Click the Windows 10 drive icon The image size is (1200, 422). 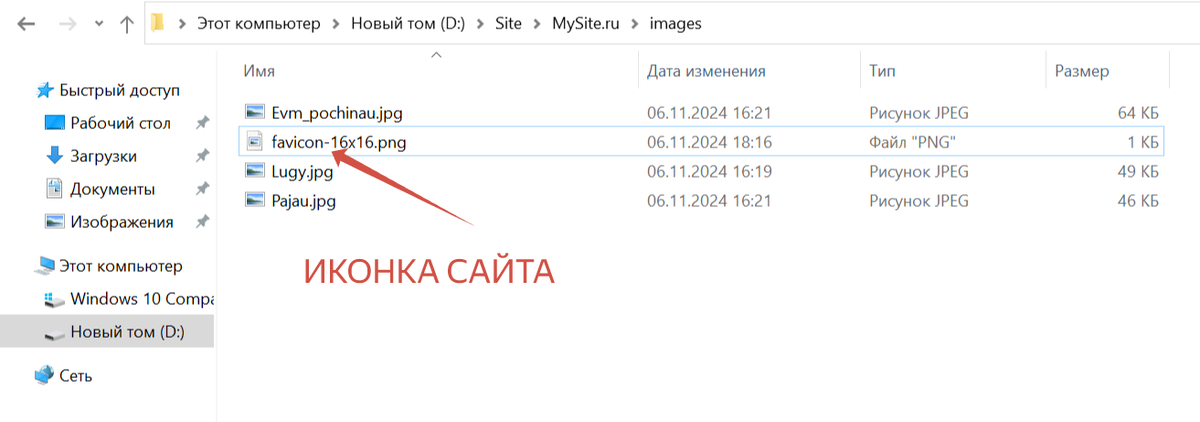click(55, 299)
